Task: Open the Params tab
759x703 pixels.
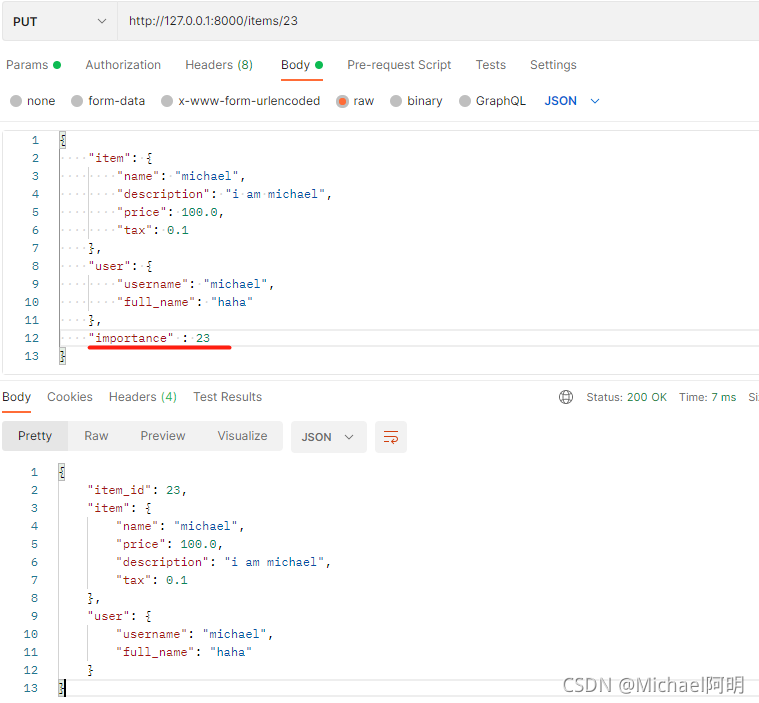Action: [33, 65]
